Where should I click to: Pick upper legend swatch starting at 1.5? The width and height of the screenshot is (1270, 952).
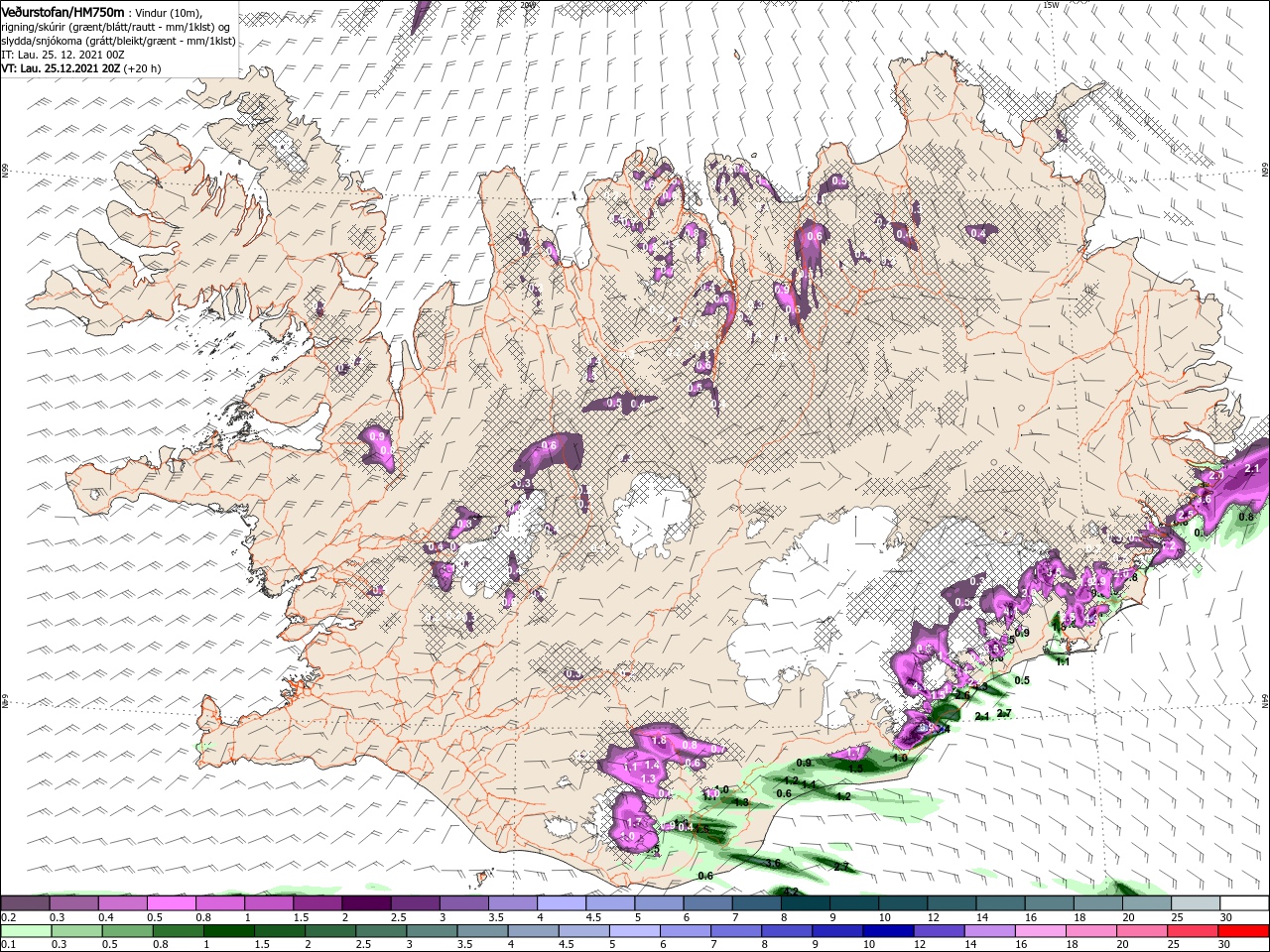click(x=317, y=903)
